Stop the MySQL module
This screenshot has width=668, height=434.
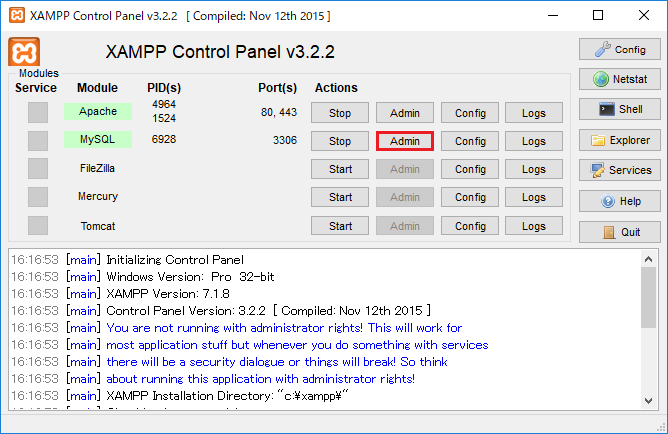point(340,141)
